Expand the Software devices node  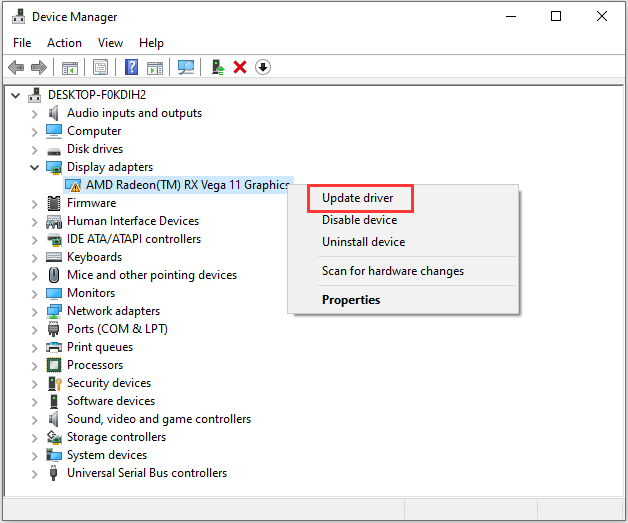35,402
